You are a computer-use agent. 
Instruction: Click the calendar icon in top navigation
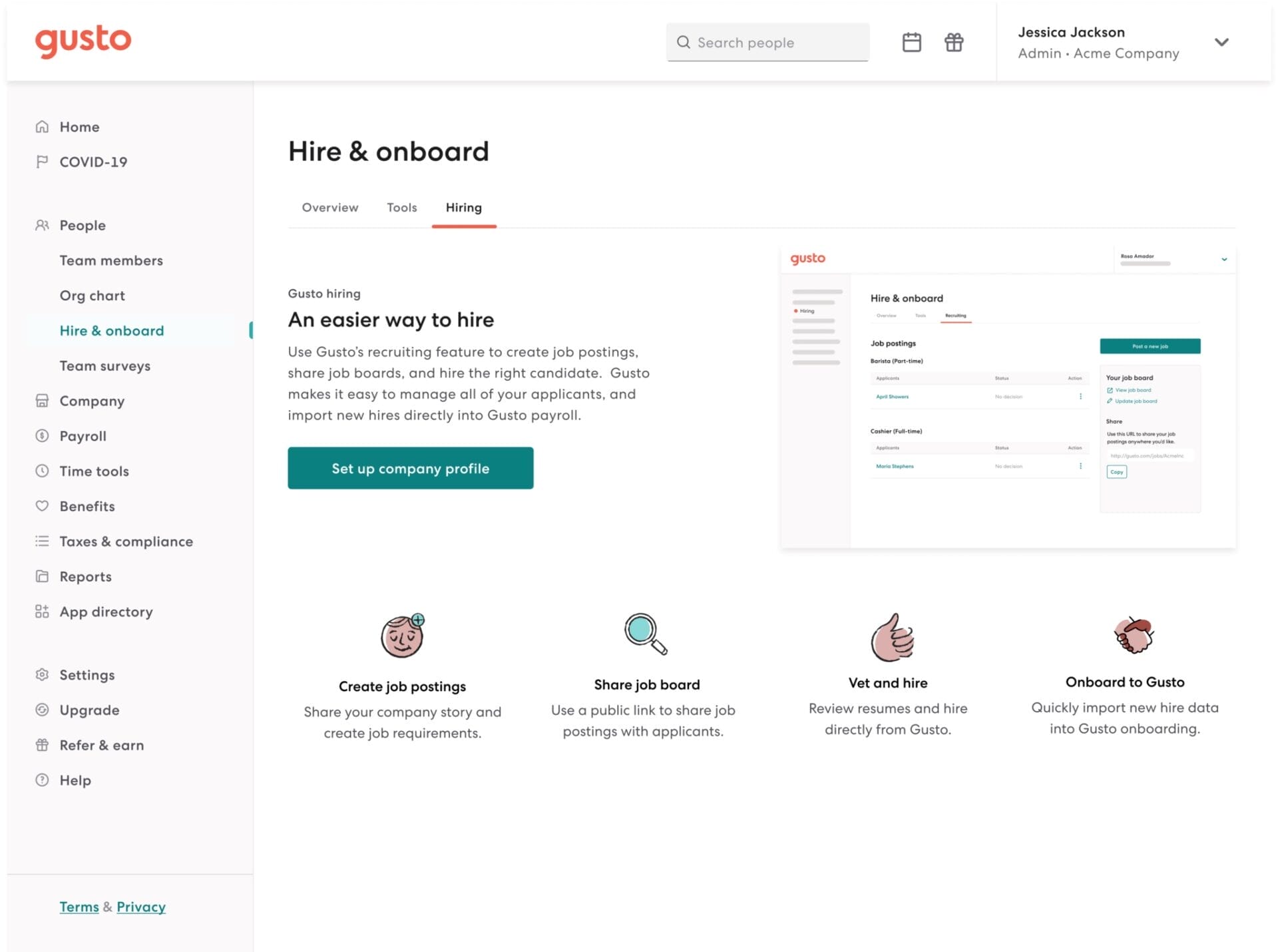click(x=910, y=42)
